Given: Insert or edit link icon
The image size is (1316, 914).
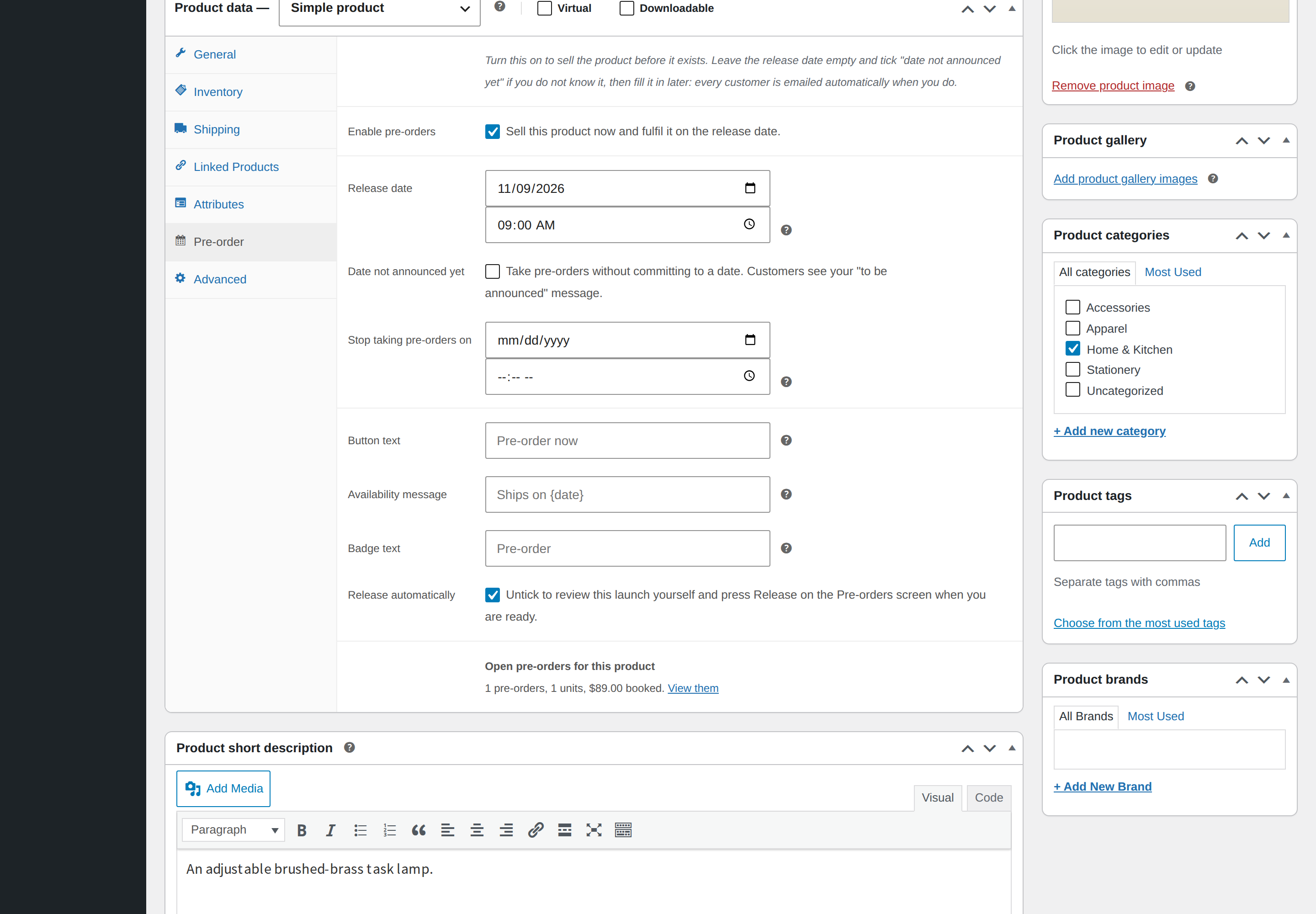Looking at the screenshot, I should pos(536,830).
